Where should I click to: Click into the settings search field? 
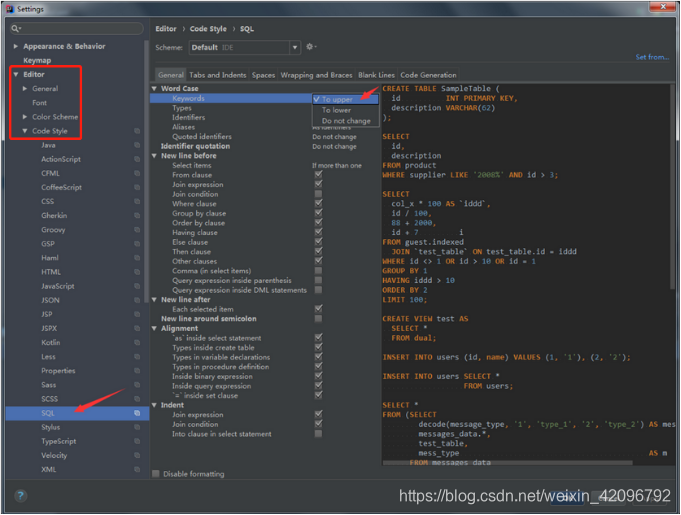77,29
